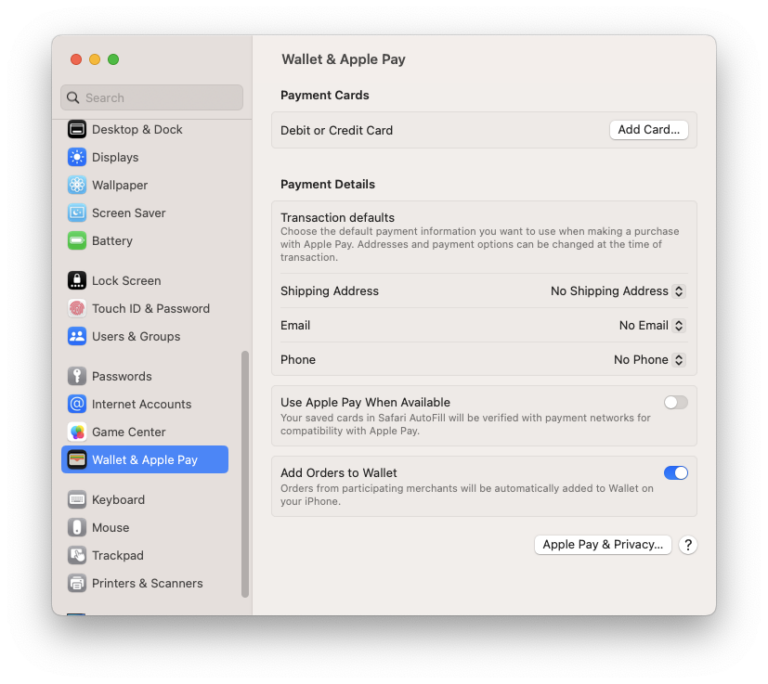
Task: Click the Wallpaper flower icon
Action: point(77,185)
